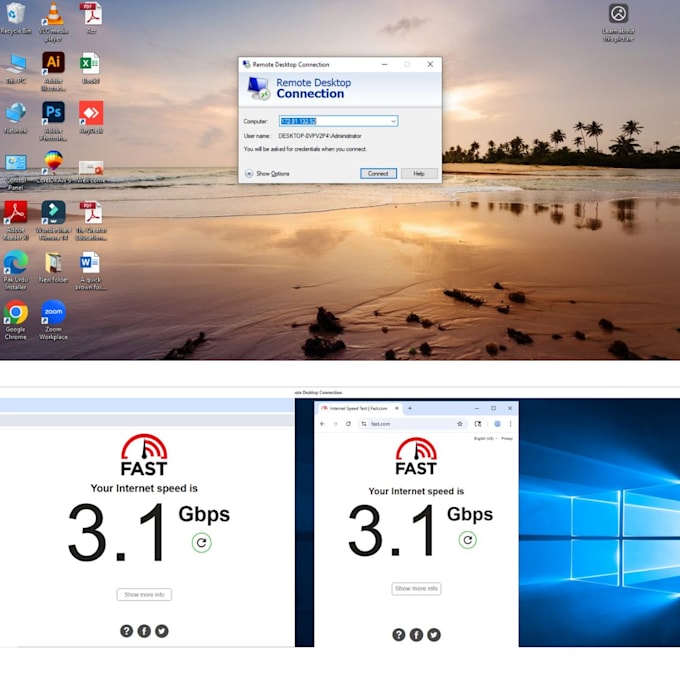The image size is (680, 680).
Task: Click the Connect button
Action: click(x=378, y=173)
